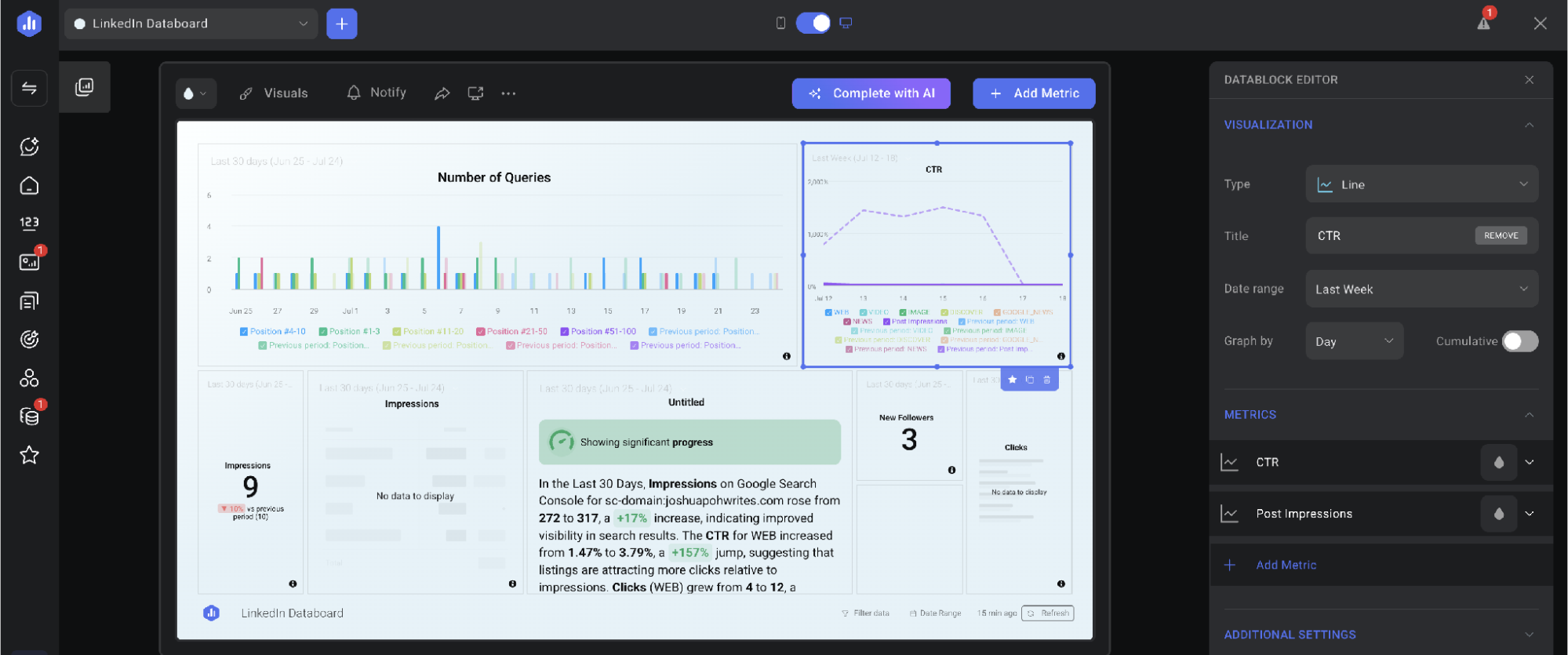Expand the ADDITIONAL SETTINGS section
This screenshot has width=1568, height=655.
[x=1529, y=634]
